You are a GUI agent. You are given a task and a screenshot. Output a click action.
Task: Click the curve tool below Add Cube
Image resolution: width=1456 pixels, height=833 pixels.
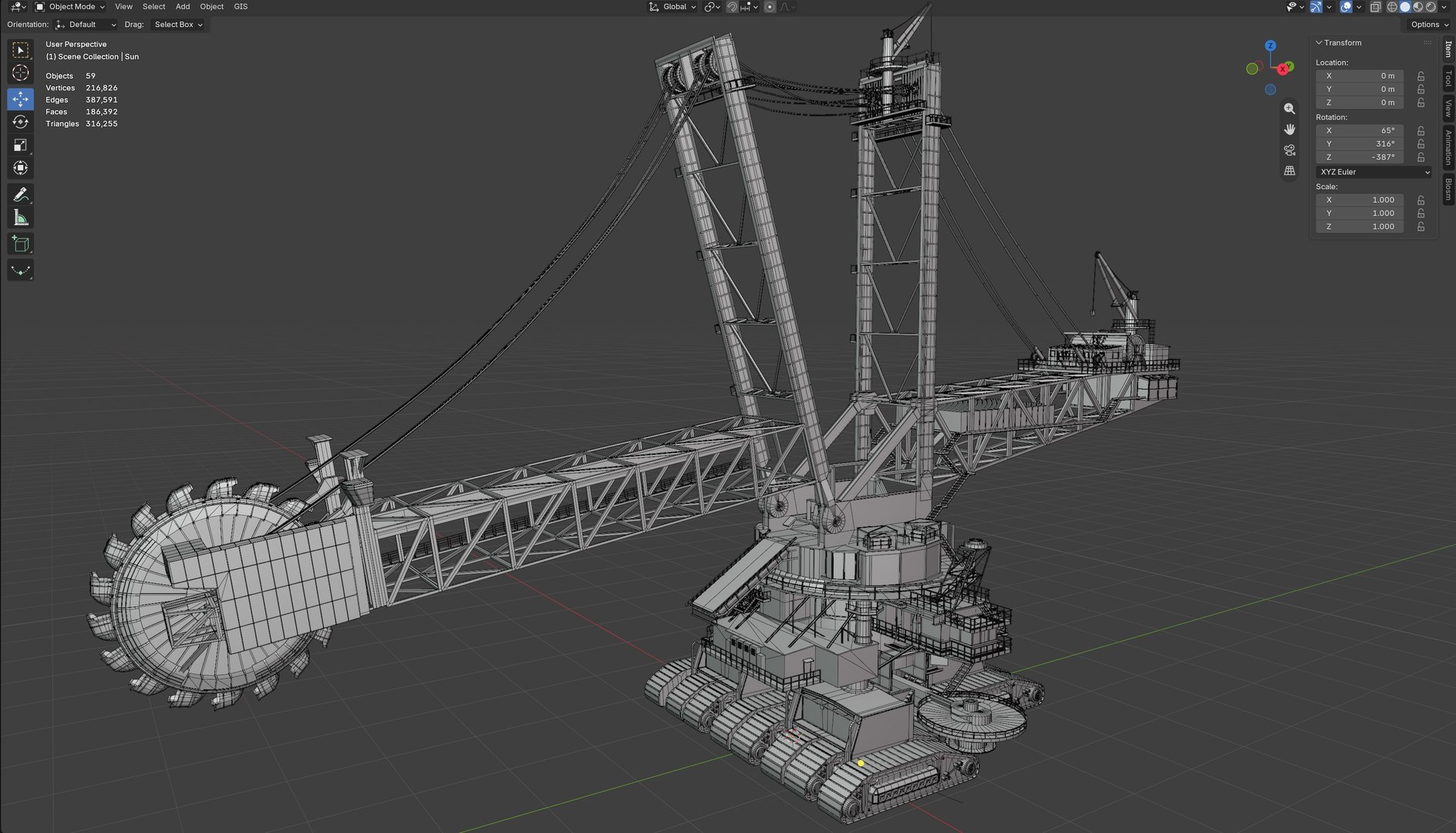pos(21,271)
